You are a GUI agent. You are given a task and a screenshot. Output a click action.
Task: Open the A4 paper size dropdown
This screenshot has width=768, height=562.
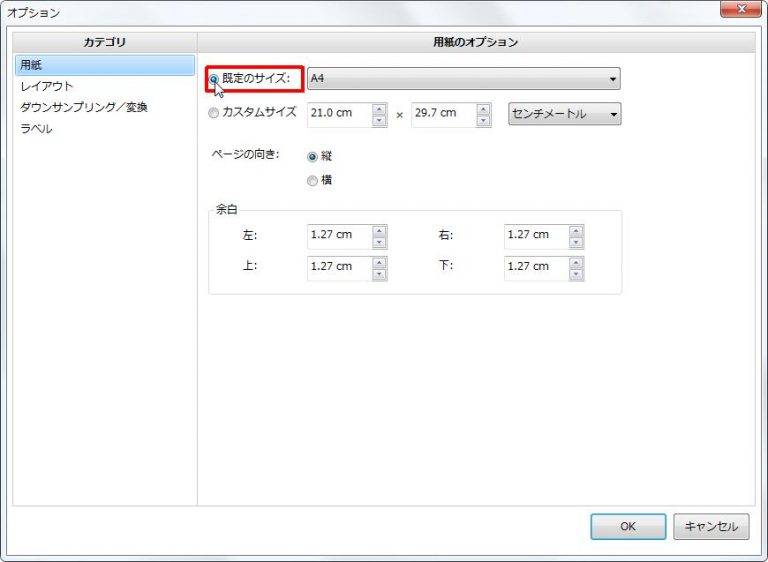(x=463, y=79)
